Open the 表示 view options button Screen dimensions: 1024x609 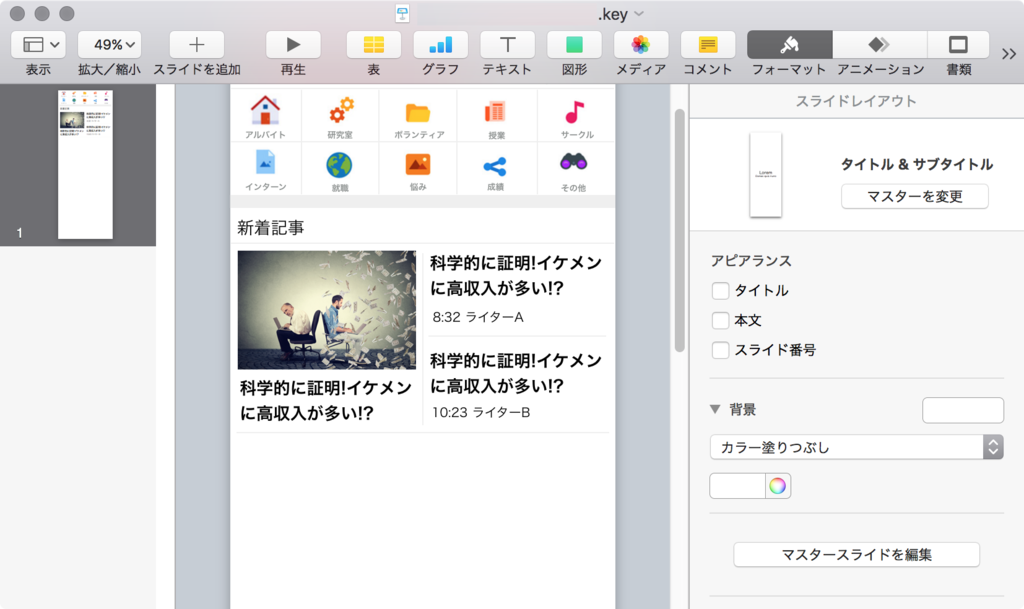[x=38, y=44]
